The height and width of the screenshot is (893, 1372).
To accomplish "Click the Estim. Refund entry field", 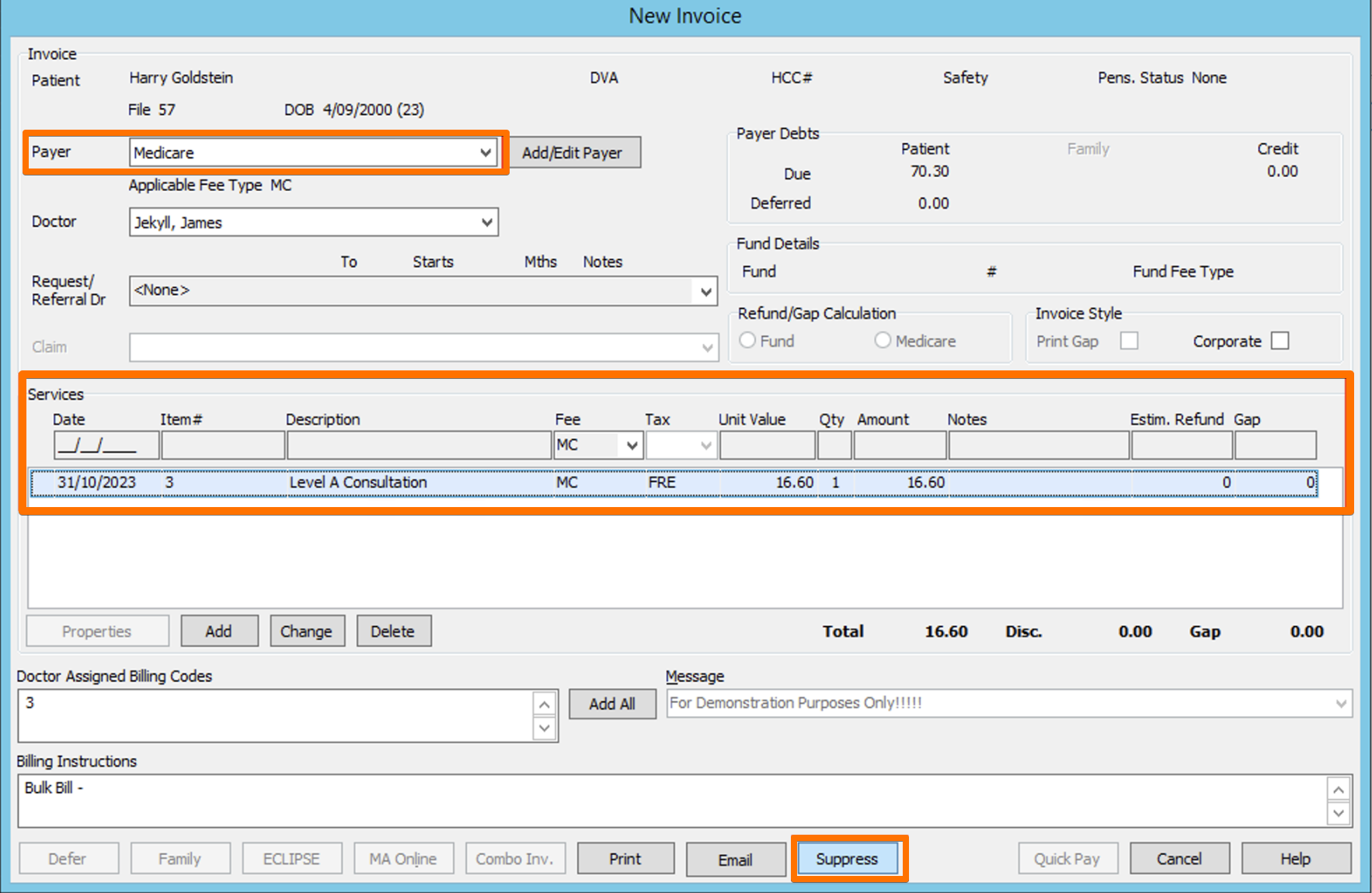I will pyautogui.click(x=1182, y=446).
